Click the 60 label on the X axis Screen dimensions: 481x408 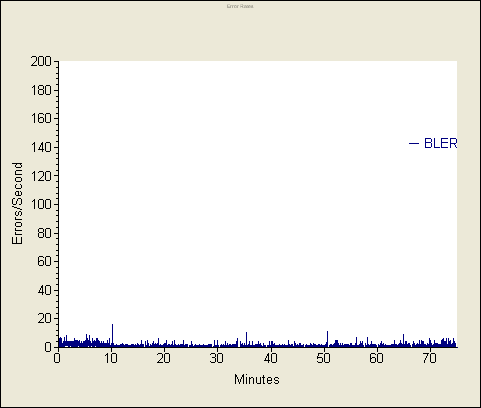(x=376, y=358)
